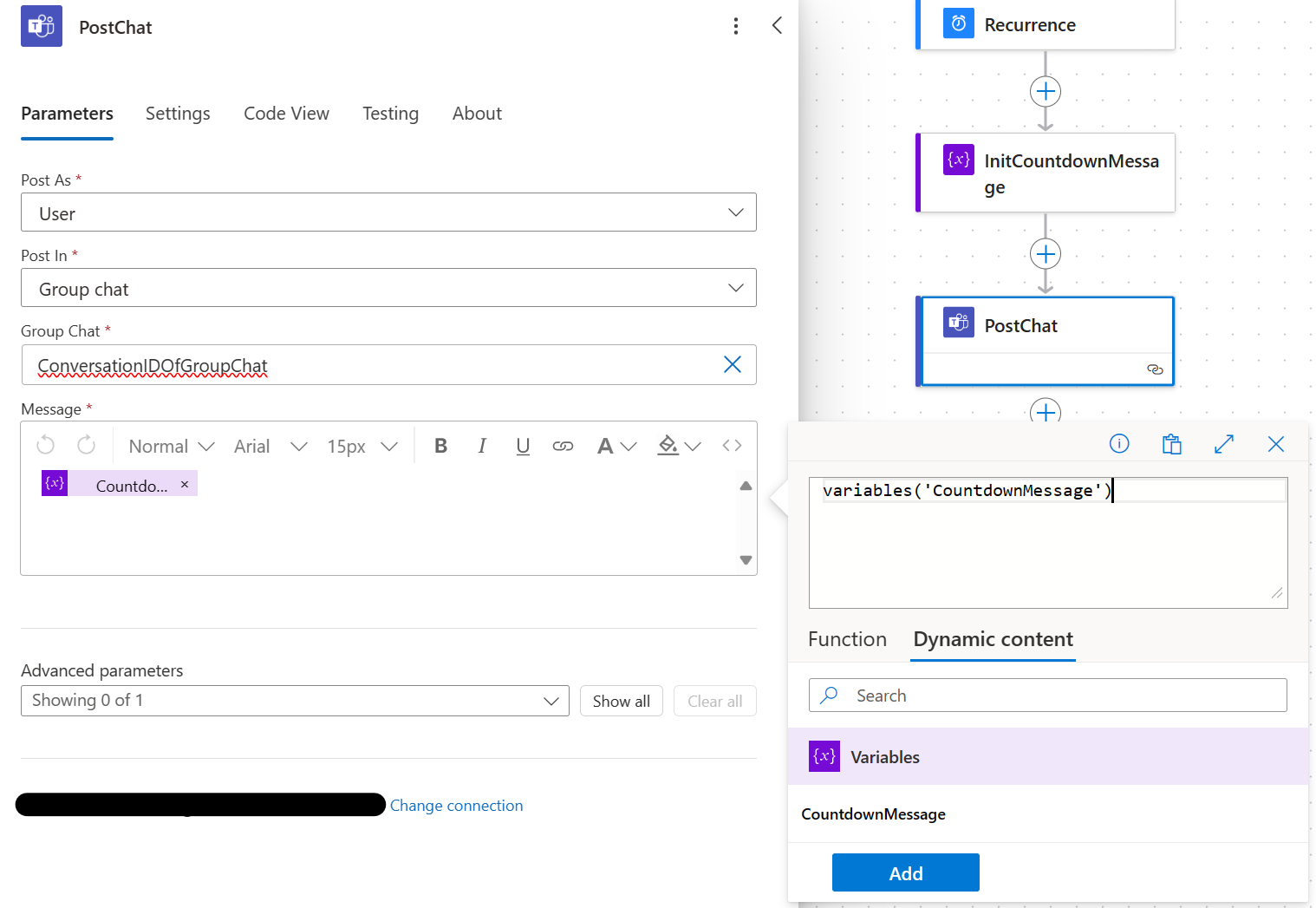Open the font color picker
Viewport: 1316px width, 908px height.
click(616, 446)
